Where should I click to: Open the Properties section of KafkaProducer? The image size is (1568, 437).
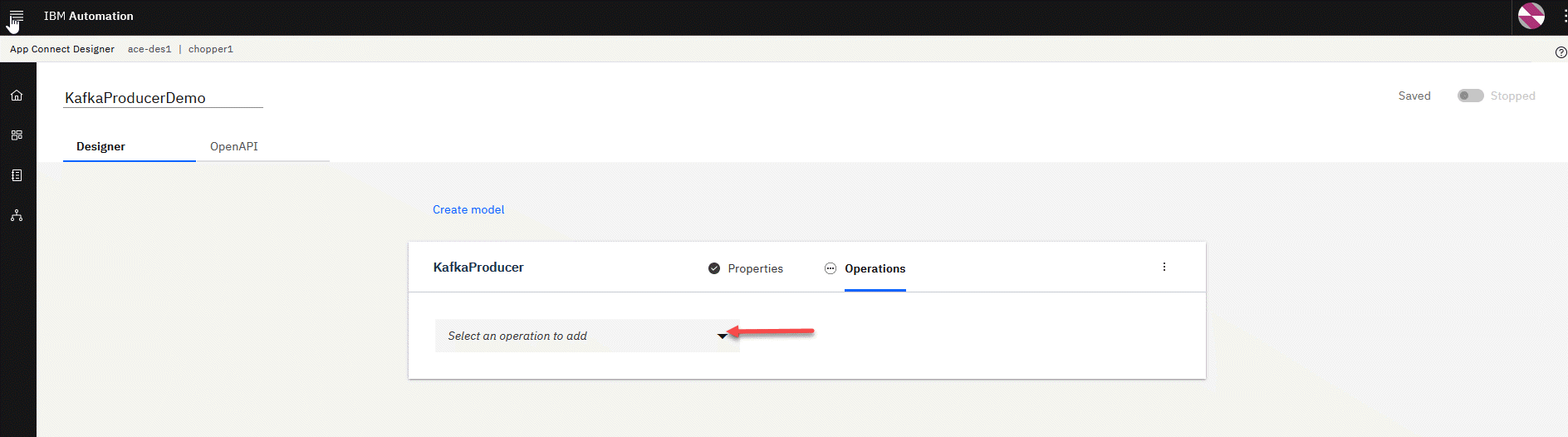[x=755, y=268]
